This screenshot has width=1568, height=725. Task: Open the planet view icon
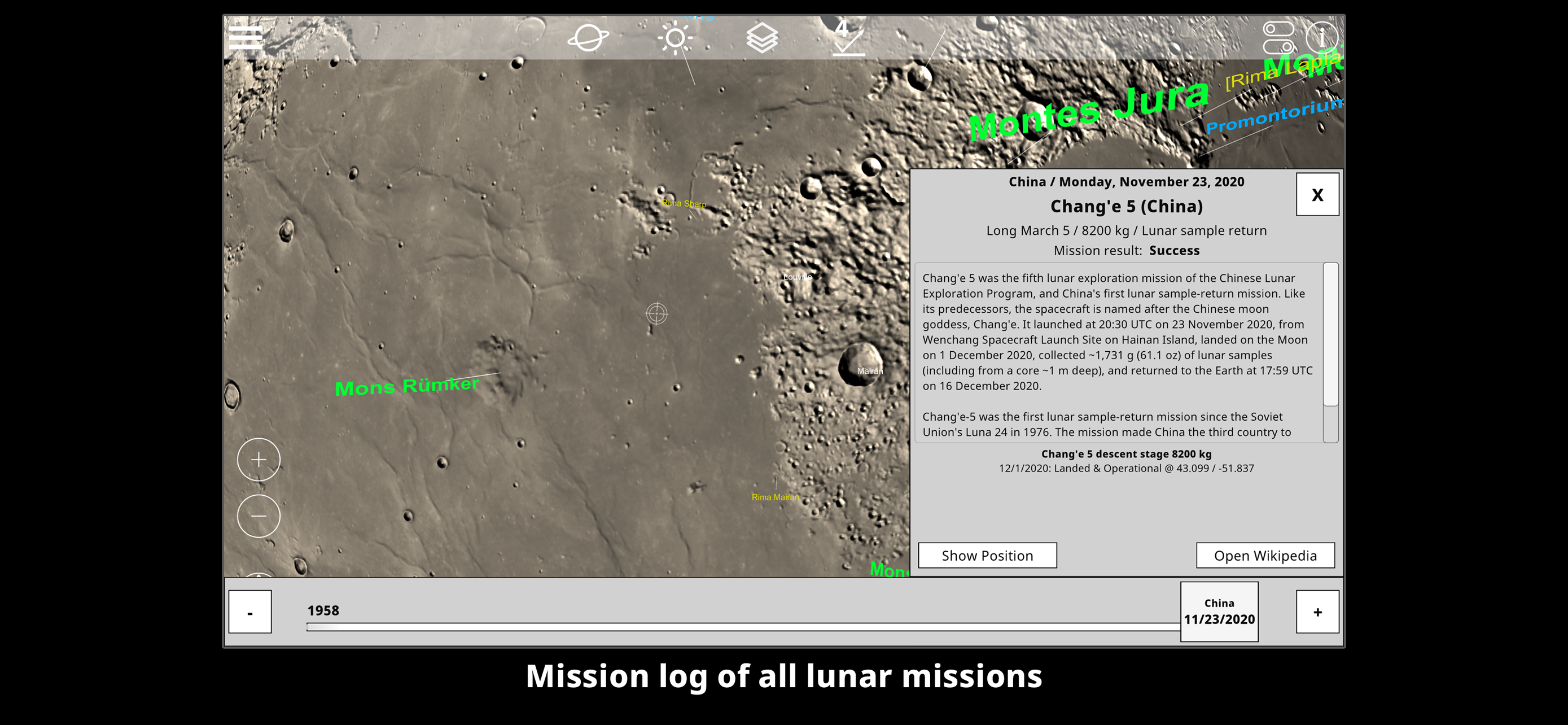[588, 38]
